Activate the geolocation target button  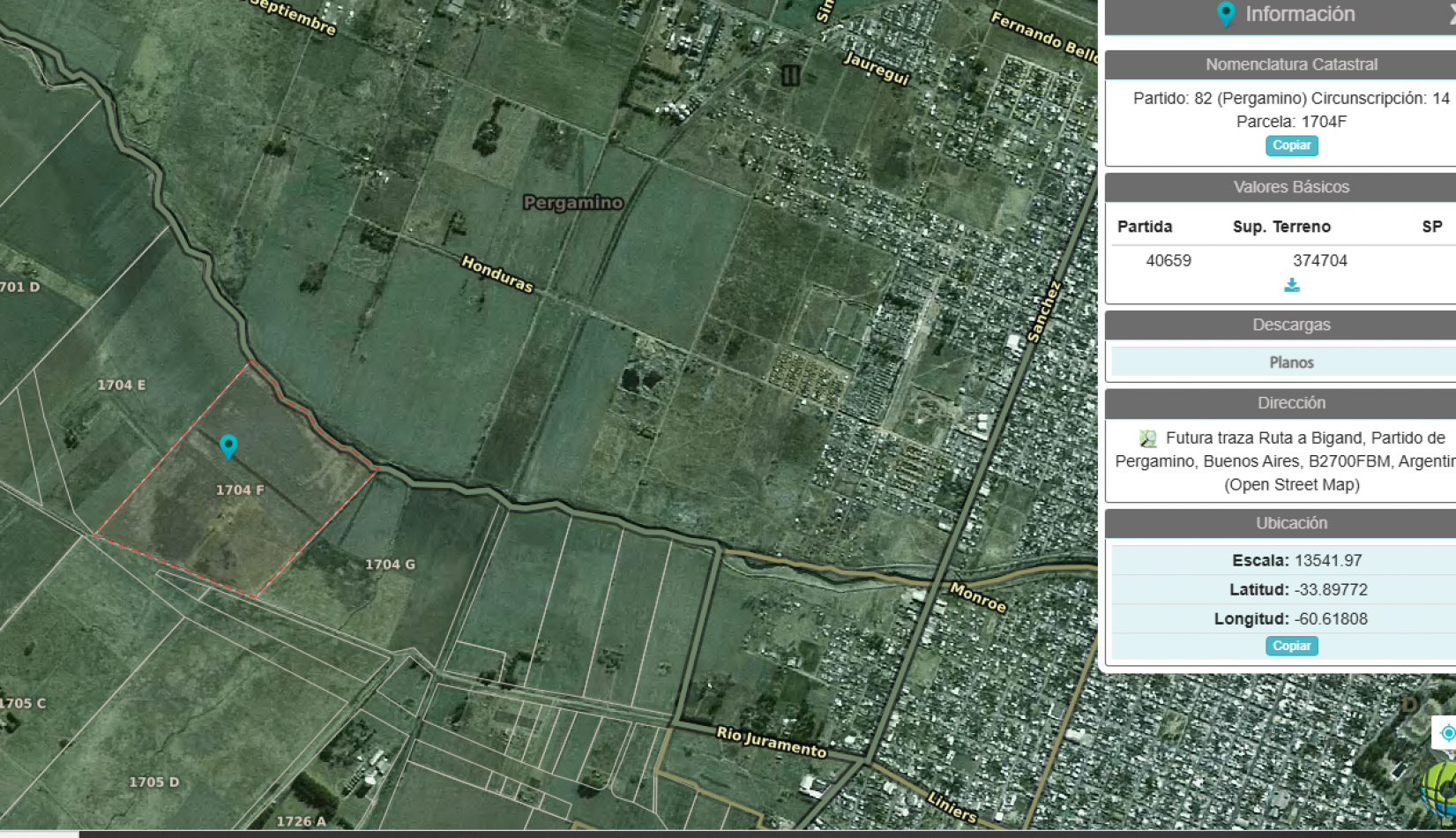1446,733
